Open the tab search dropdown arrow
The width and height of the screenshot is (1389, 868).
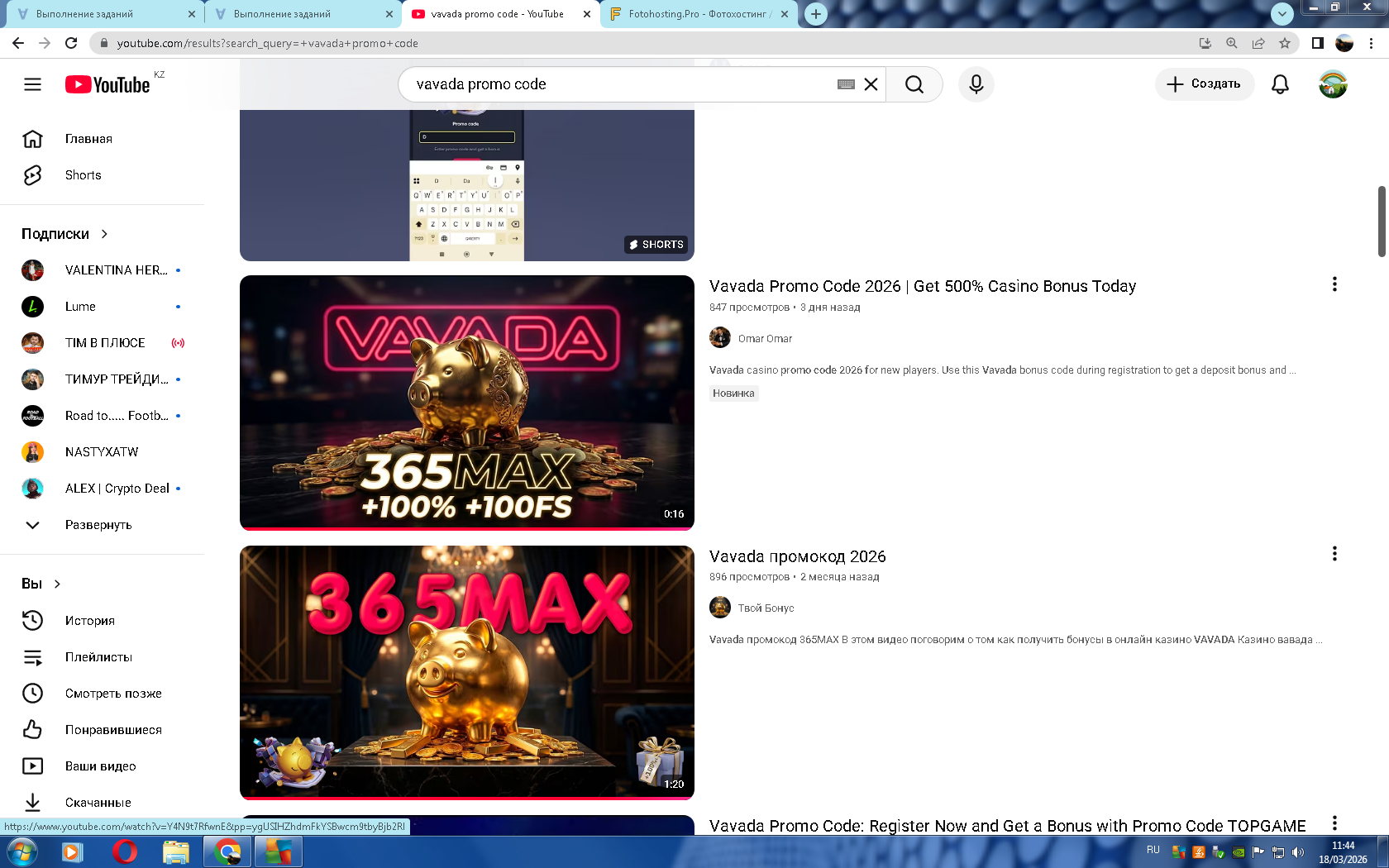click(1282, 14)
